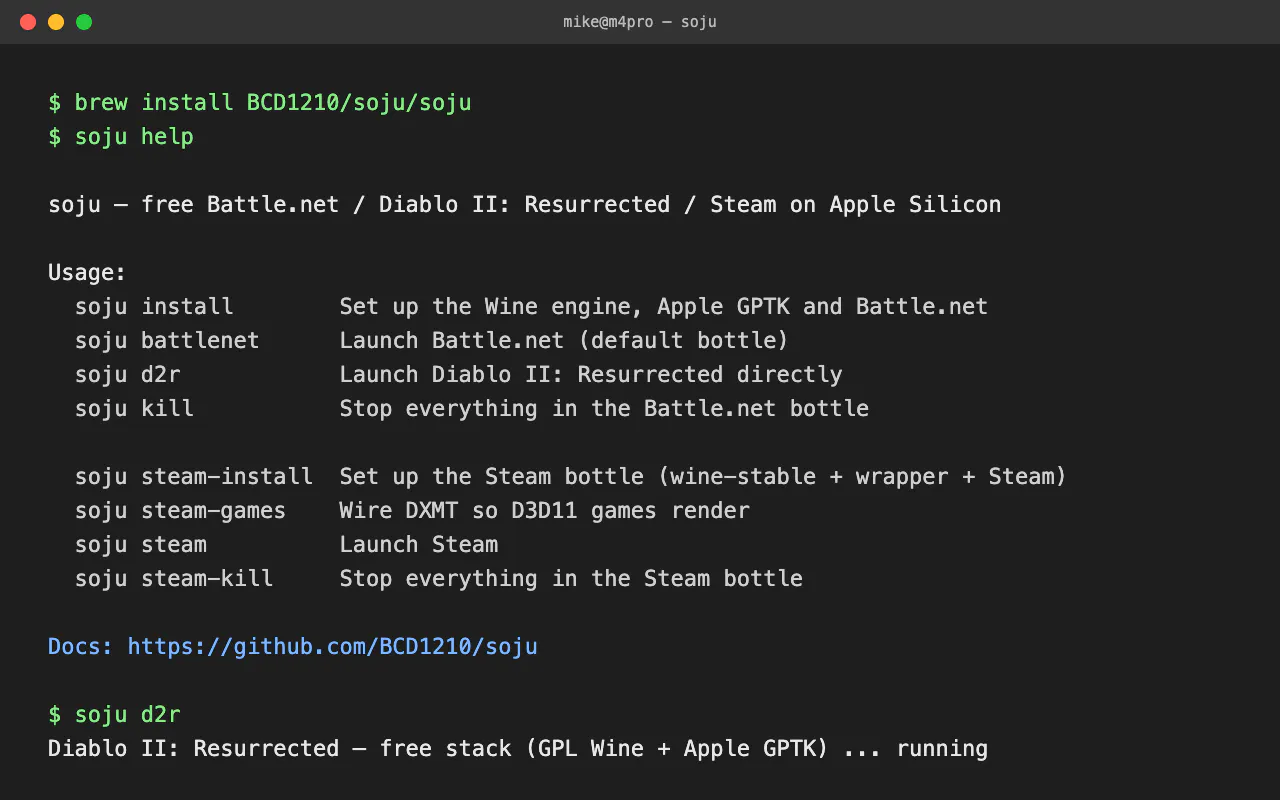Click the red close window button
Screen dimensions: 1280x800
pyautogui.click(x=28, y=22)
